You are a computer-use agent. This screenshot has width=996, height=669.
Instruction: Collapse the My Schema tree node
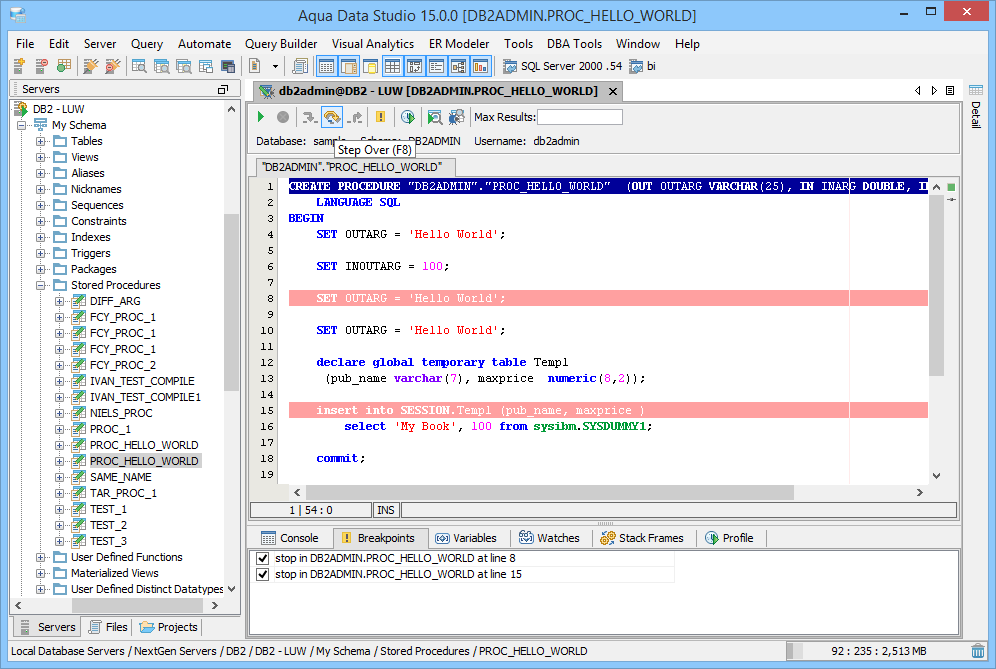click(22, 125)
